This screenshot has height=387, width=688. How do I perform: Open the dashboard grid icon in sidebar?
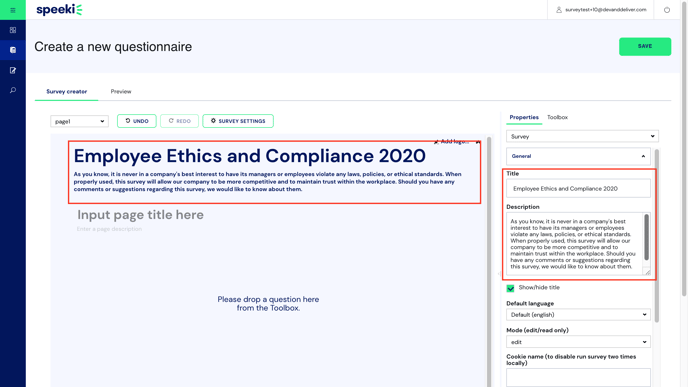(x=13, y=30)
